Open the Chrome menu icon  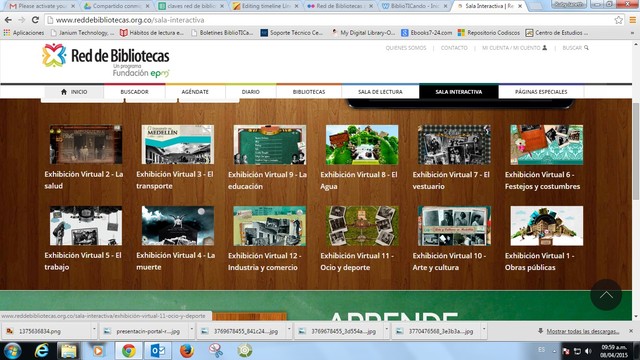click(x=633, y=20)
